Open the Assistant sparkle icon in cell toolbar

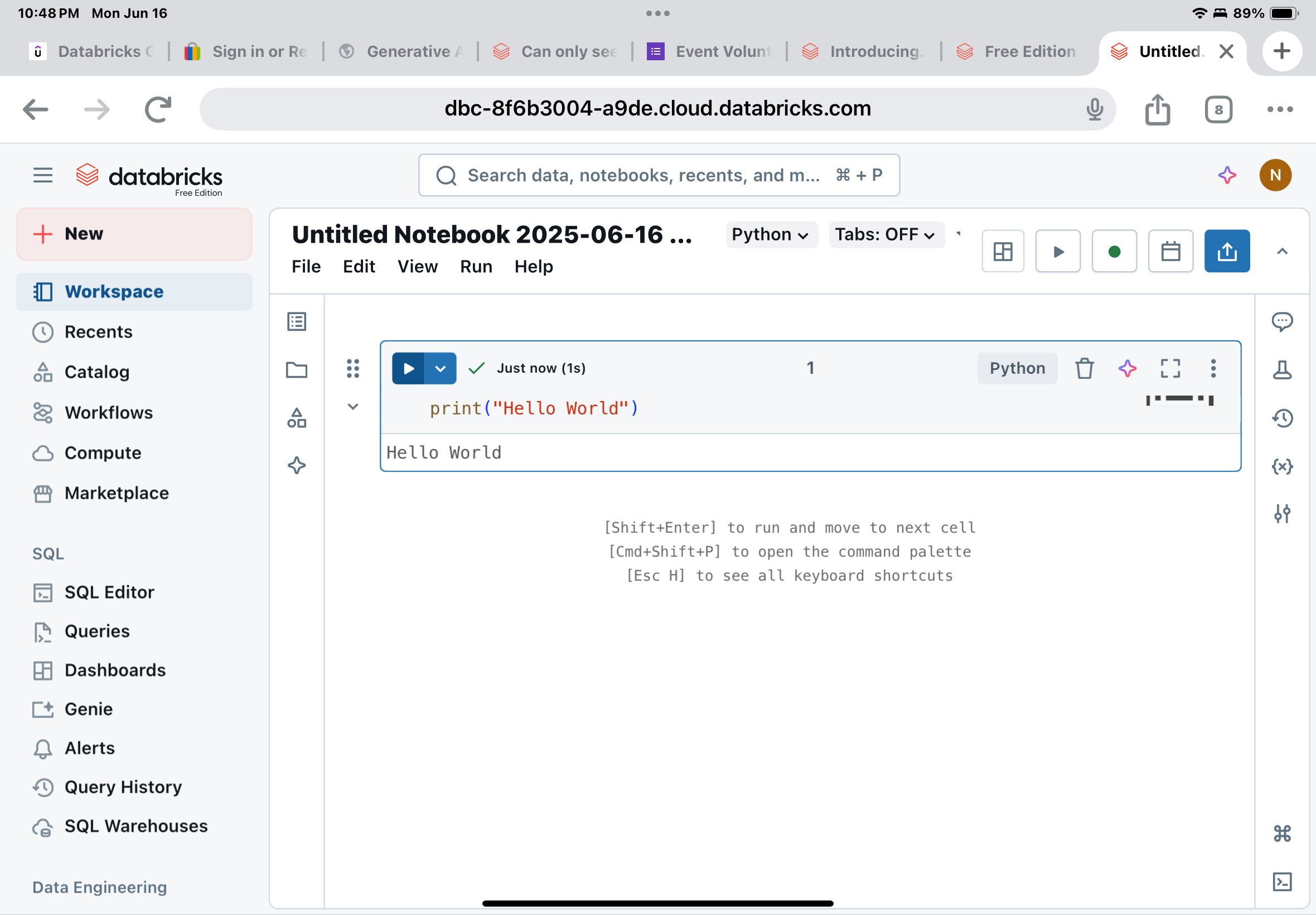pyautogui.click(x=1127, y=368)
